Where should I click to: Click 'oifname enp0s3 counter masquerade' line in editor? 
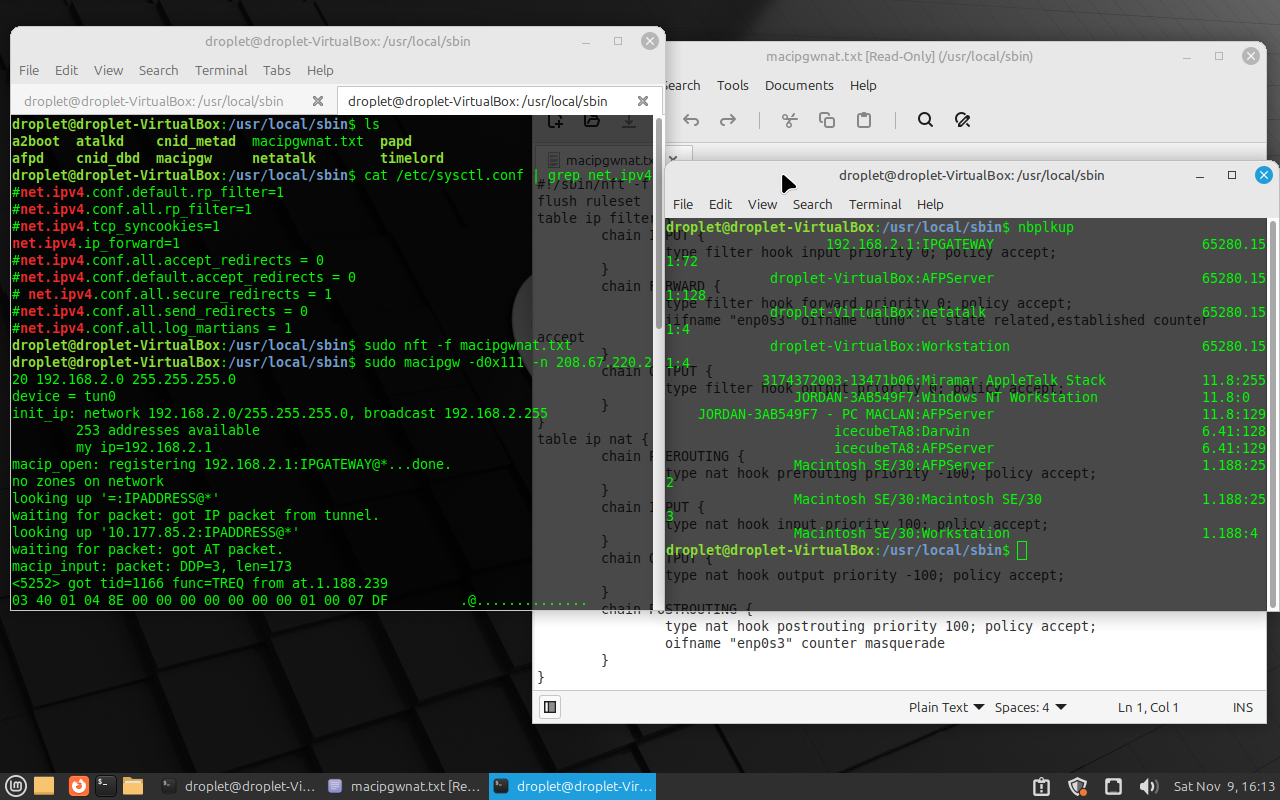click(805, 643)
